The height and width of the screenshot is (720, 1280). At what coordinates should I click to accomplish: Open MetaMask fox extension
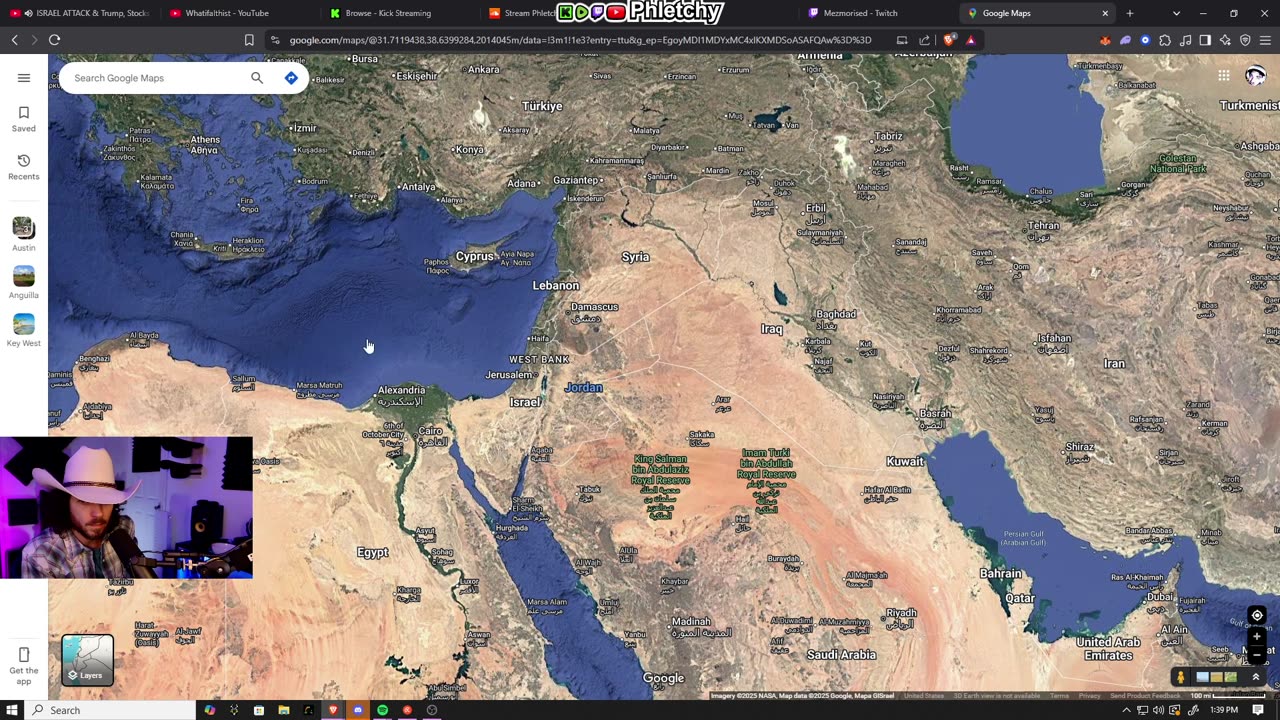1105,40
